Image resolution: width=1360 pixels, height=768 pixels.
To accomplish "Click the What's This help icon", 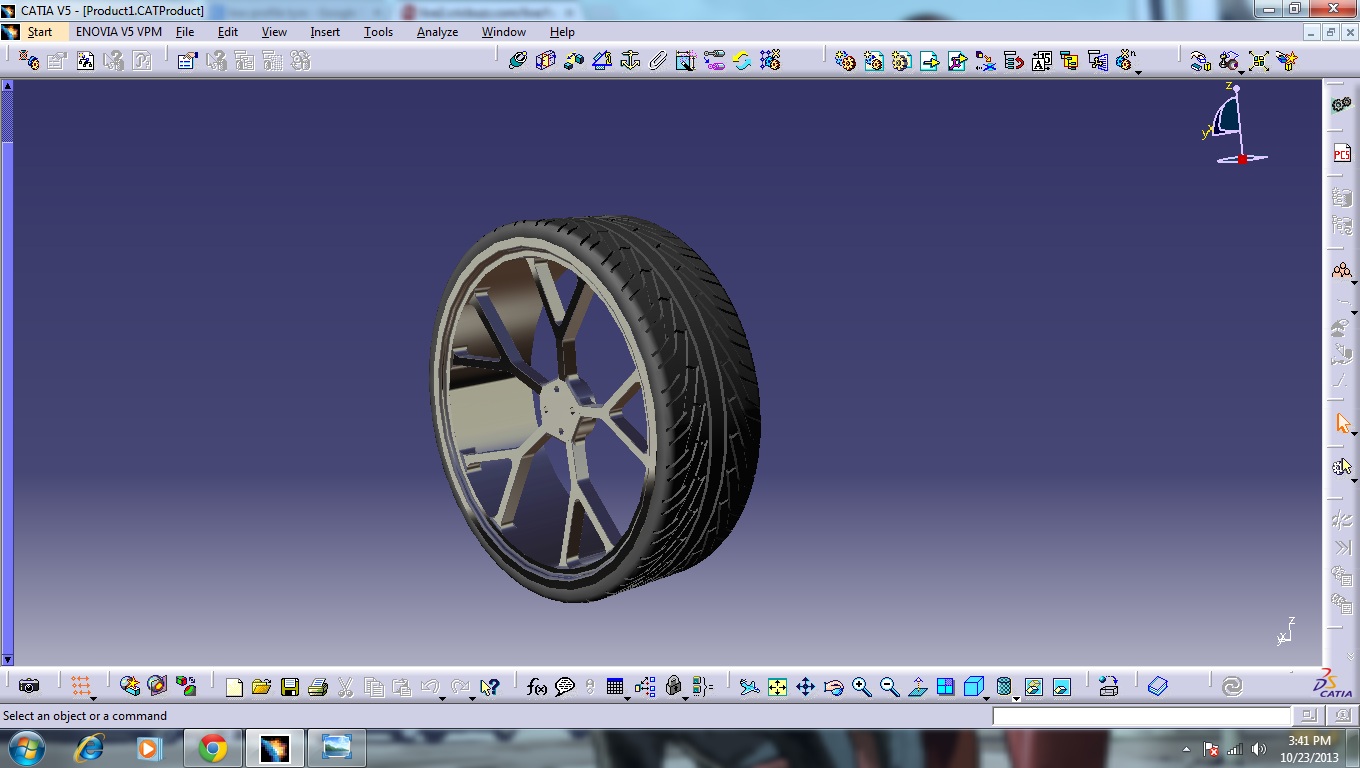I will pyautogui.click(x=489, y=687).
